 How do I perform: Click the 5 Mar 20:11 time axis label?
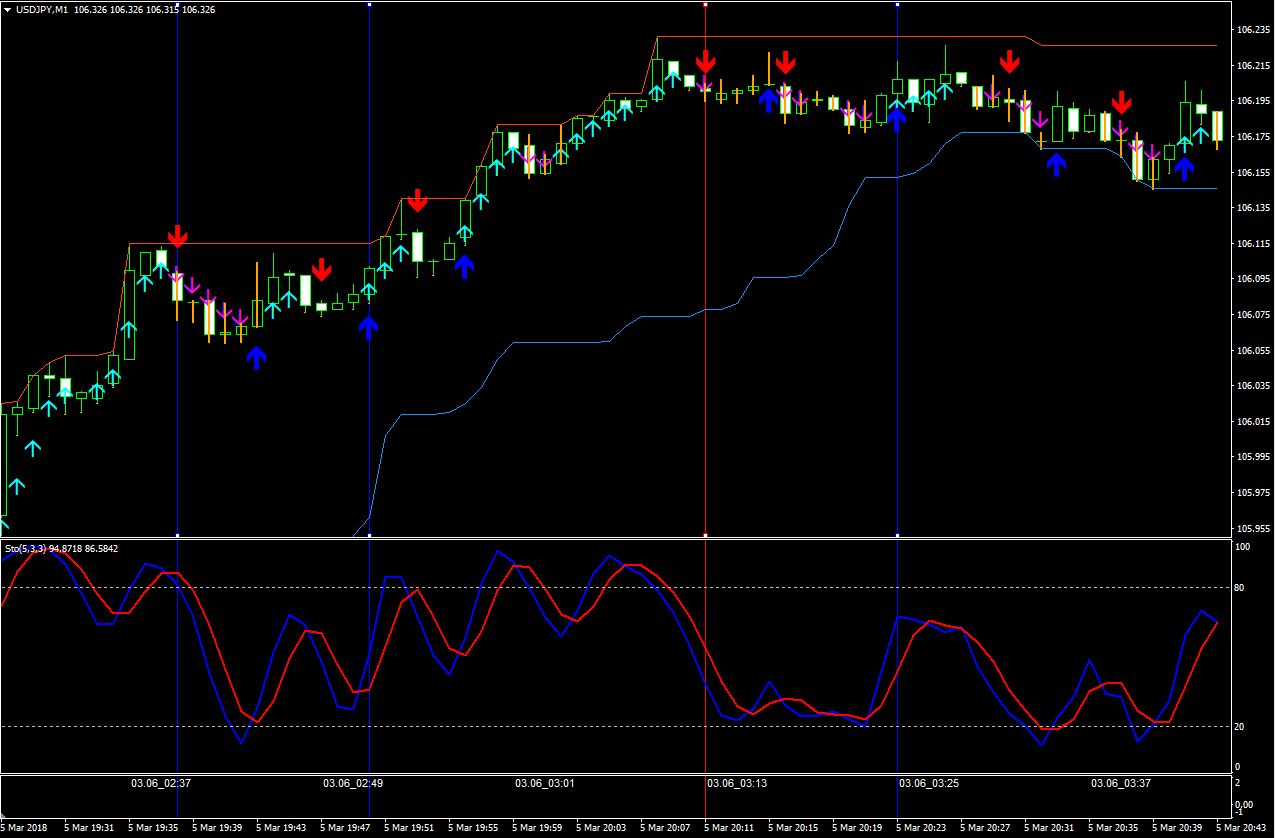click(729, 828)
